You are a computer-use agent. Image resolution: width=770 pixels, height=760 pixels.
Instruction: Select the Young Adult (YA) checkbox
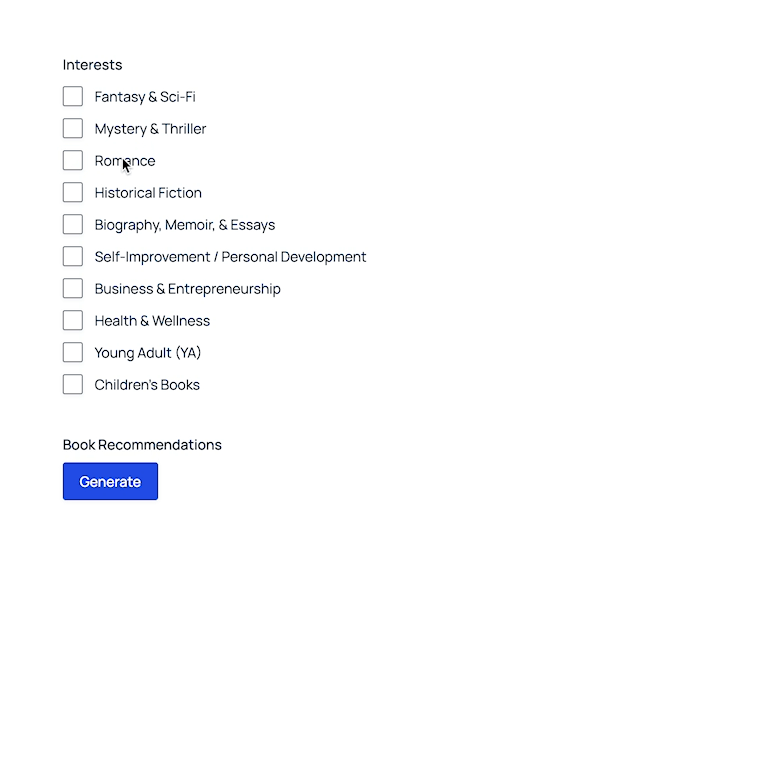click(x=73, y=352)
